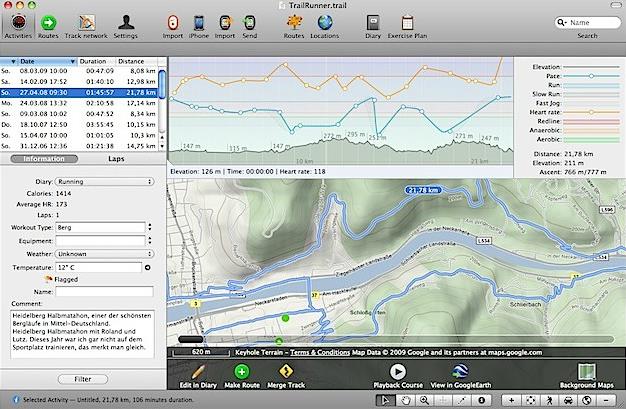Click the Redline color bar
626x409 pixels.
(x=591, y=121)
